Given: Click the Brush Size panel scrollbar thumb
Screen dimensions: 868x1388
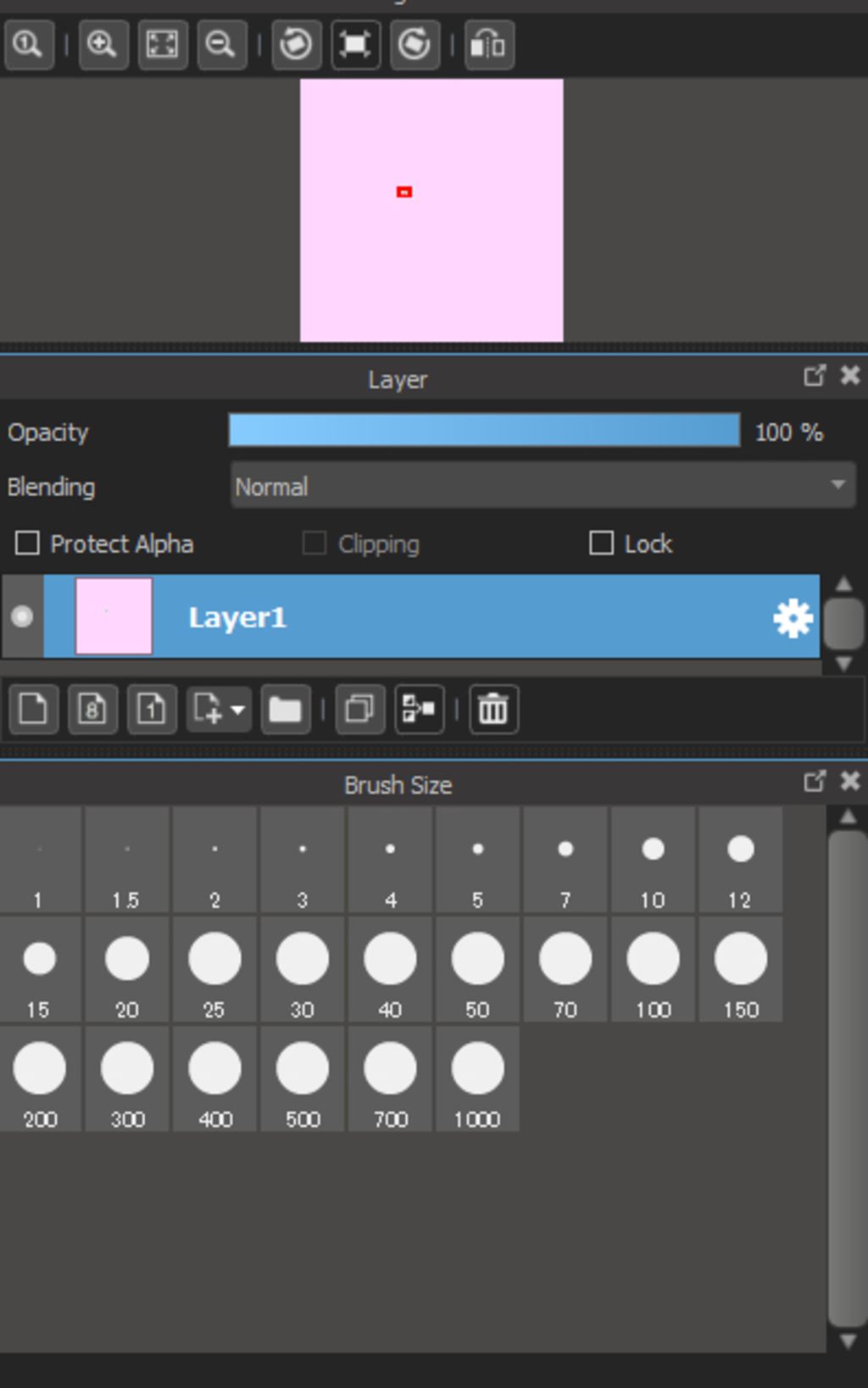Looking at the screenshot, I should click(x=847, y=1079).
